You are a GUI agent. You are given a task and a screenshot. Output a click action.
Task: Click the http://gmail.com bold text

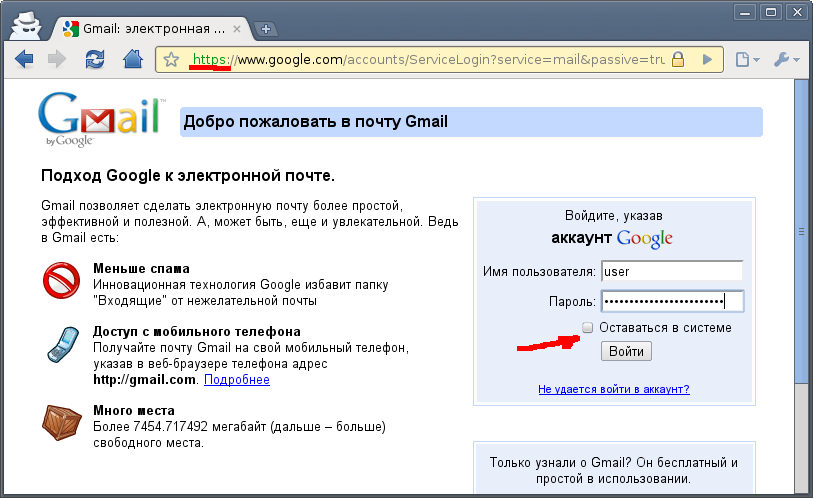144,380
